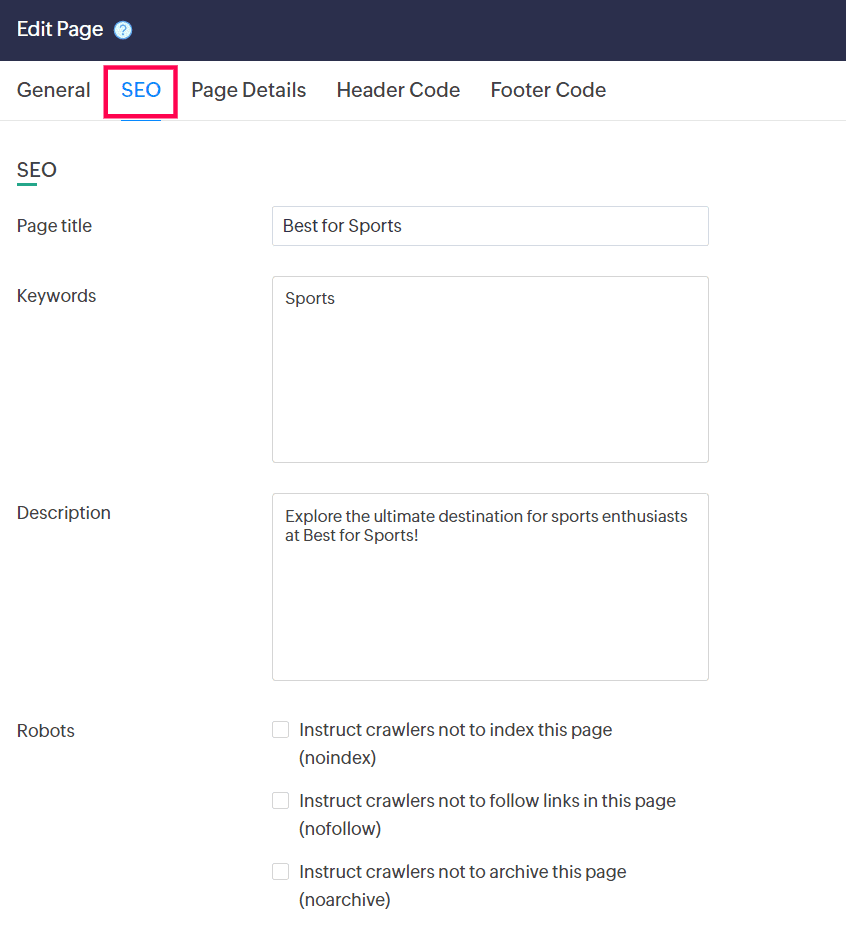The image size is (846, 938).
Task: Tick the nofollow links checkbox
Action: [x=281, y=800]
